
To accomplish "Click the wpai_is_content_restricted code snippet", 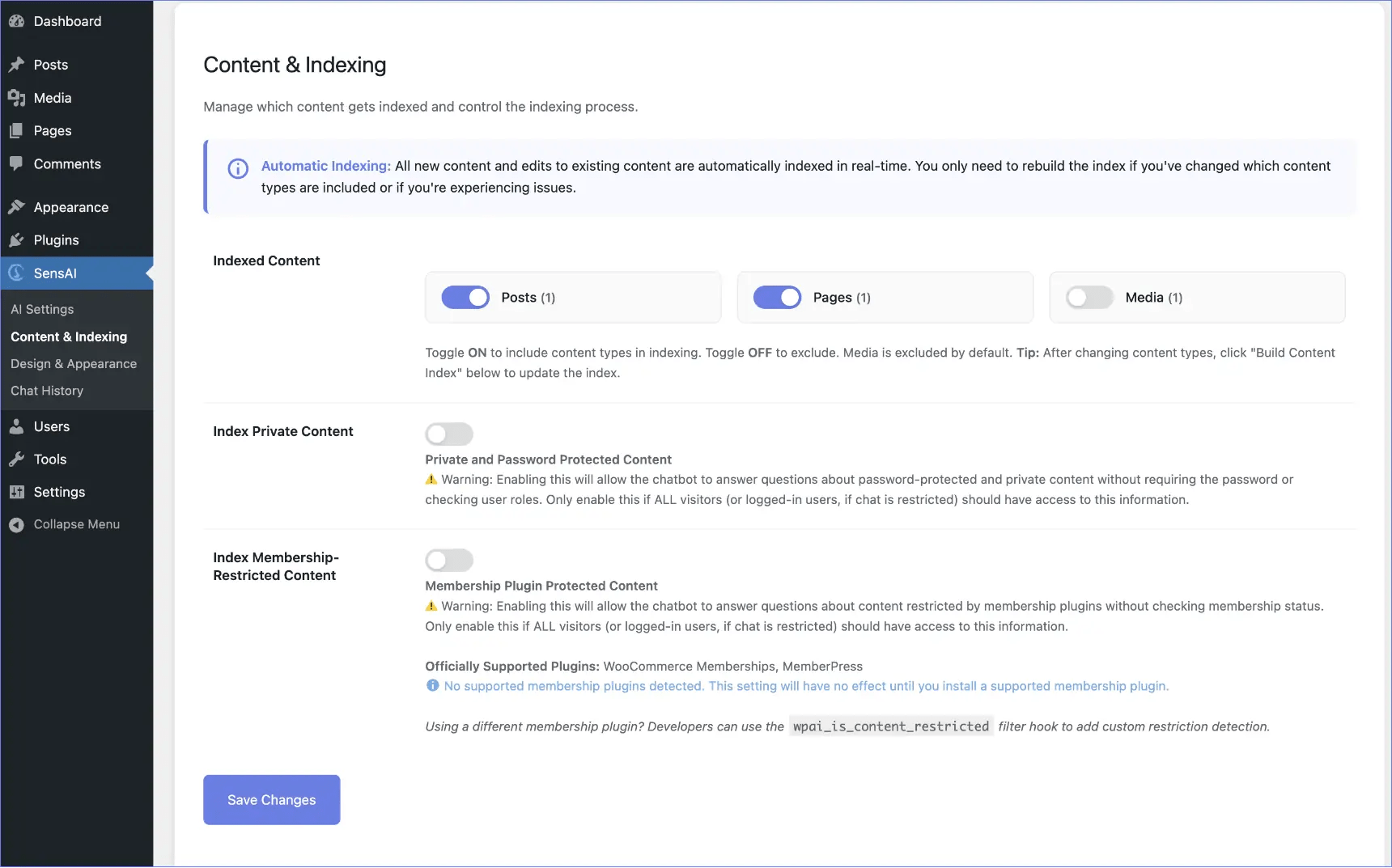I will coord(890,726).
